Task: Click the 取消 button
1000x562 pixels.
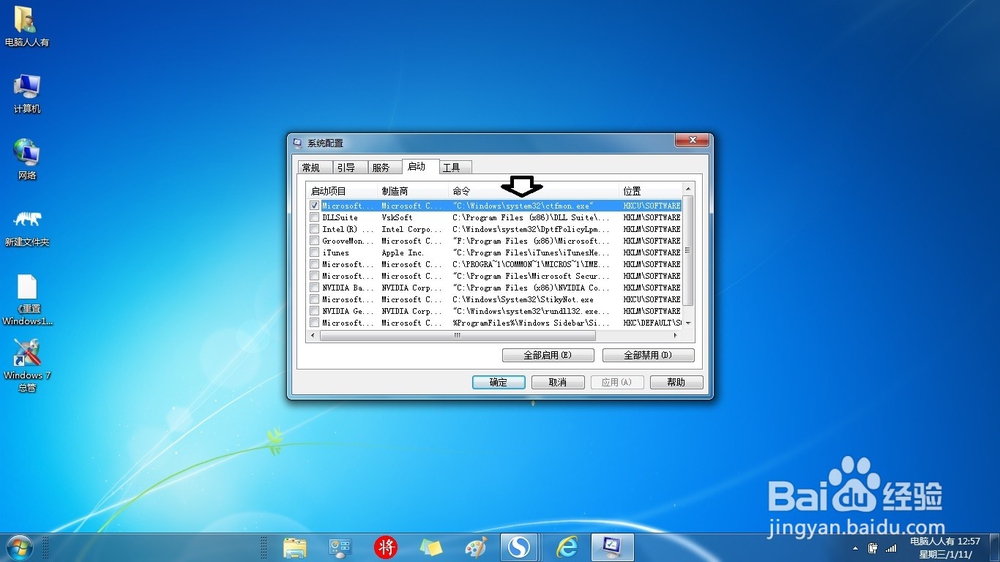Action: coord(558,382)
